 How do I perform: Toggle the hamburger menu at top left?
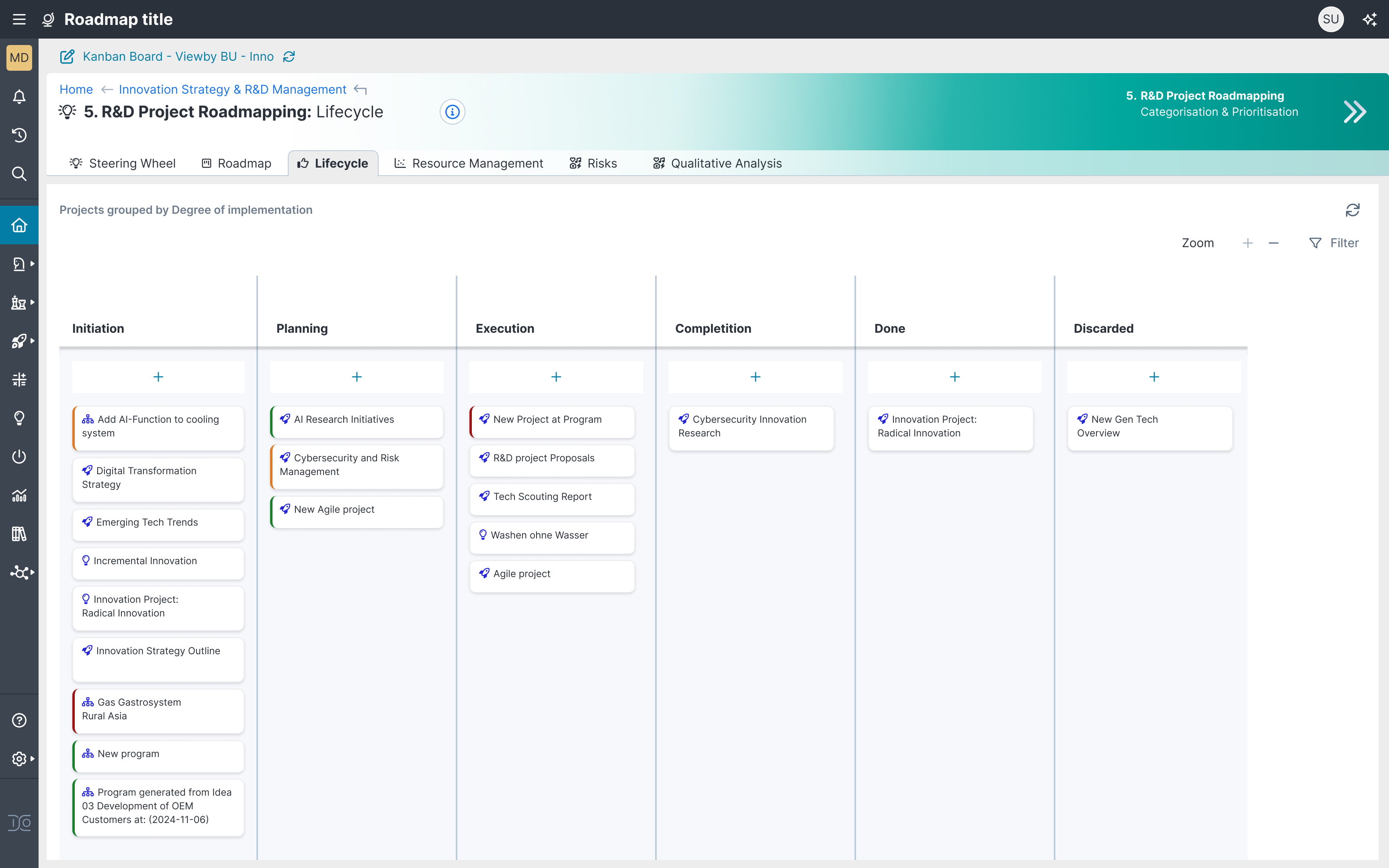tap(19, 20)
